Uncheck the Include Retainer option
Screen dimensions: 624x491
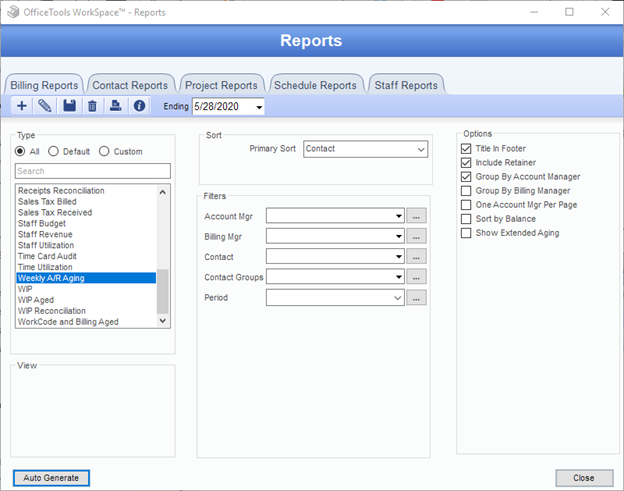click(466, 163)
